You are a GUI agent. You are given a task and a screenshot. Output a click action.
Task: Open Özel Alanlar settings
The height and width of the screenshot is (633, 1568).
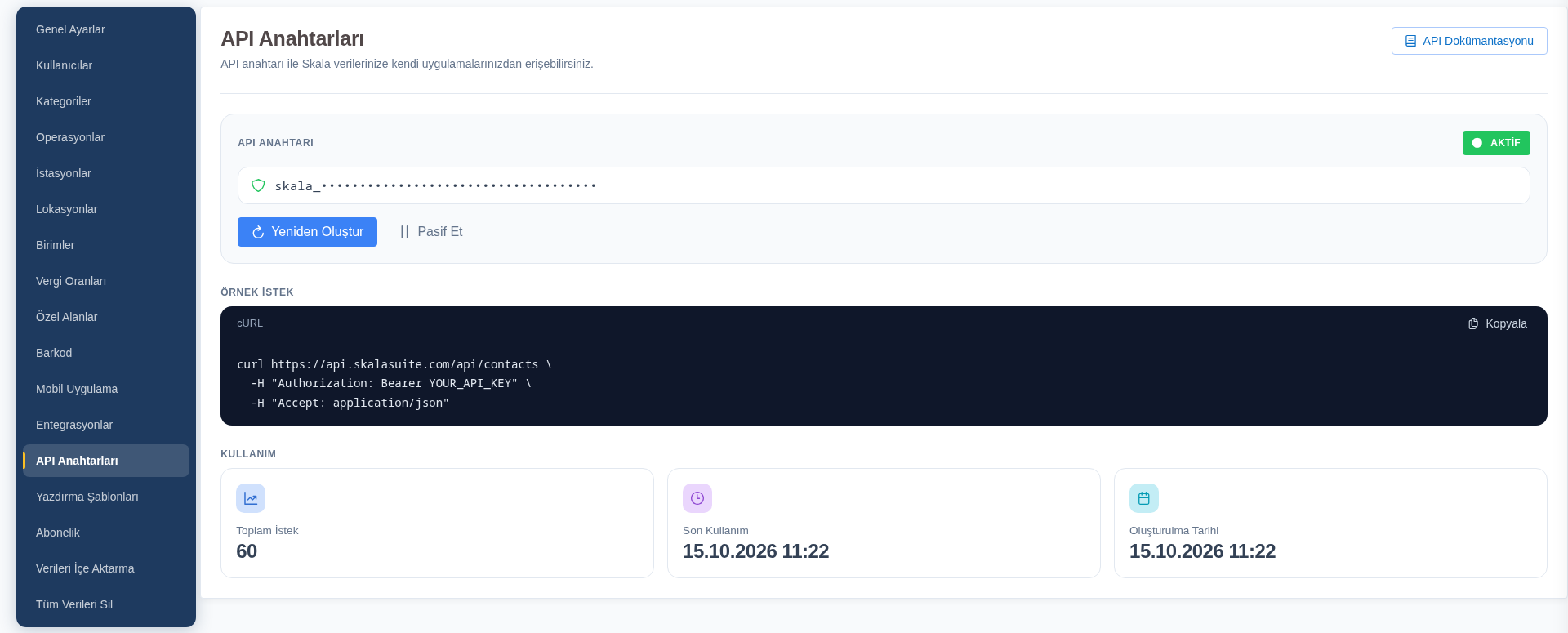[106, 317]
